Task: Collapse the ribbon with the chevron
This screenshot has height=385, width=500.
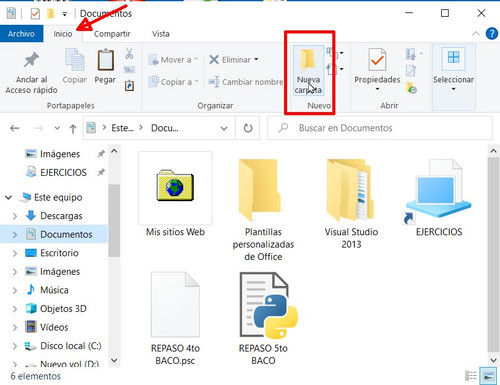Action: [476, 34]
